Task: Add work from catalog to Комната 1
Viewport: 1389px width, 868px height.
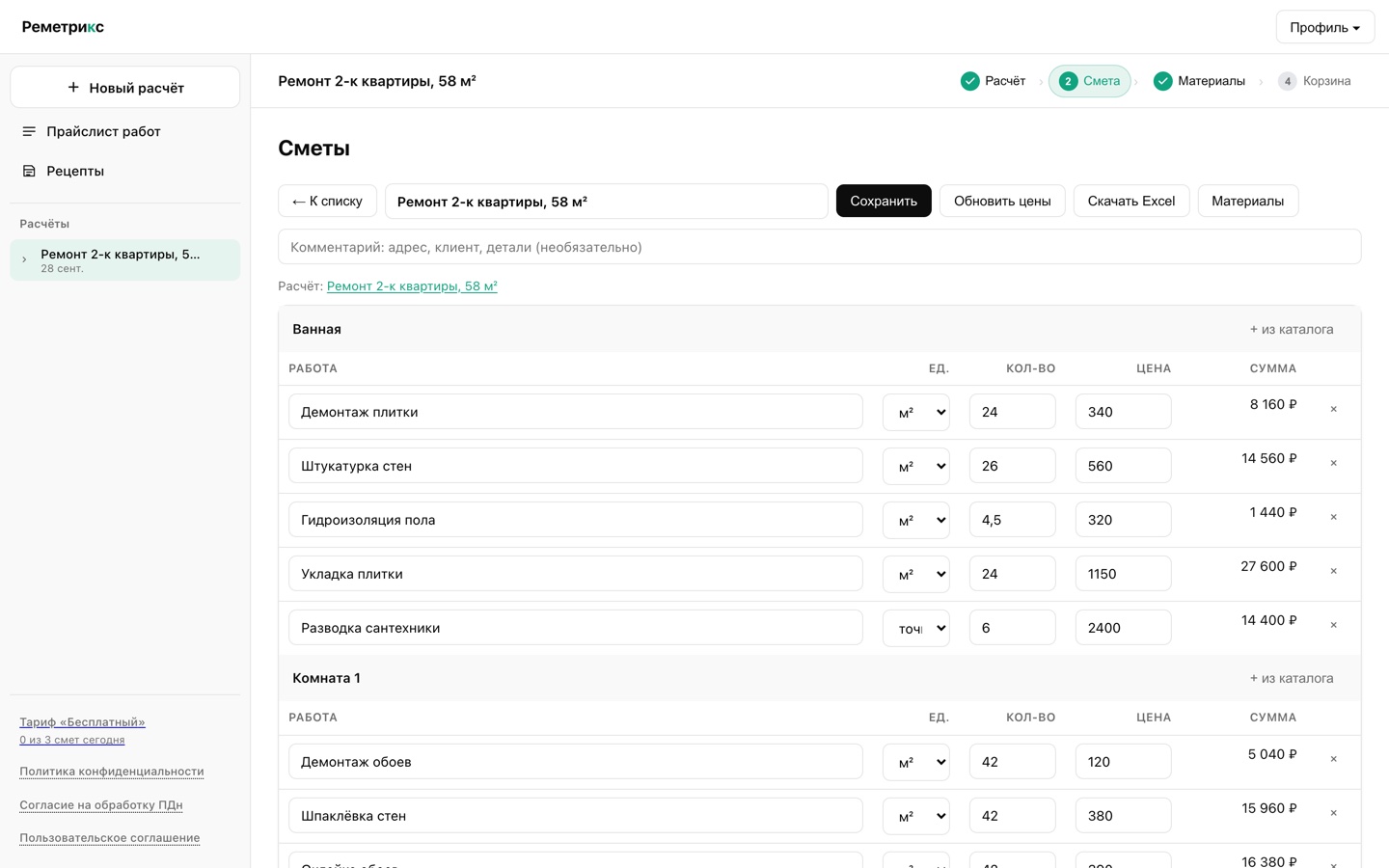Action: click(x=1292, y=678)
